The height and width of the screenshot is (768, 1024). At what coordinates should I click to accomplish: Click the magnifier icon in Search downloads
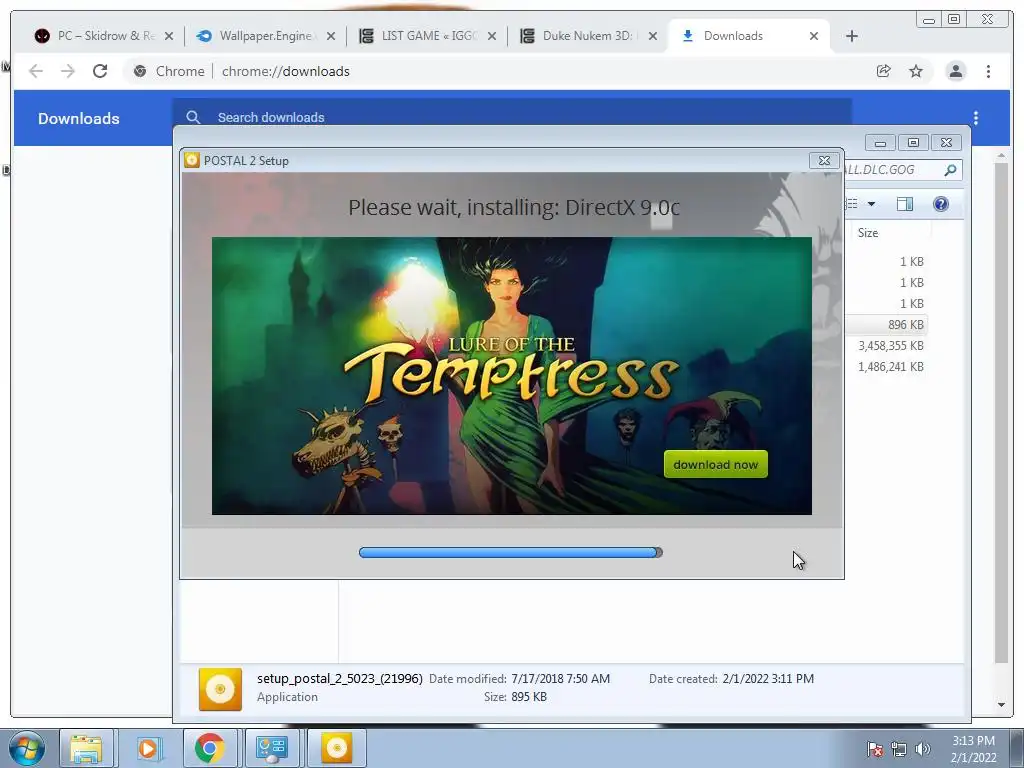point(193,118)
